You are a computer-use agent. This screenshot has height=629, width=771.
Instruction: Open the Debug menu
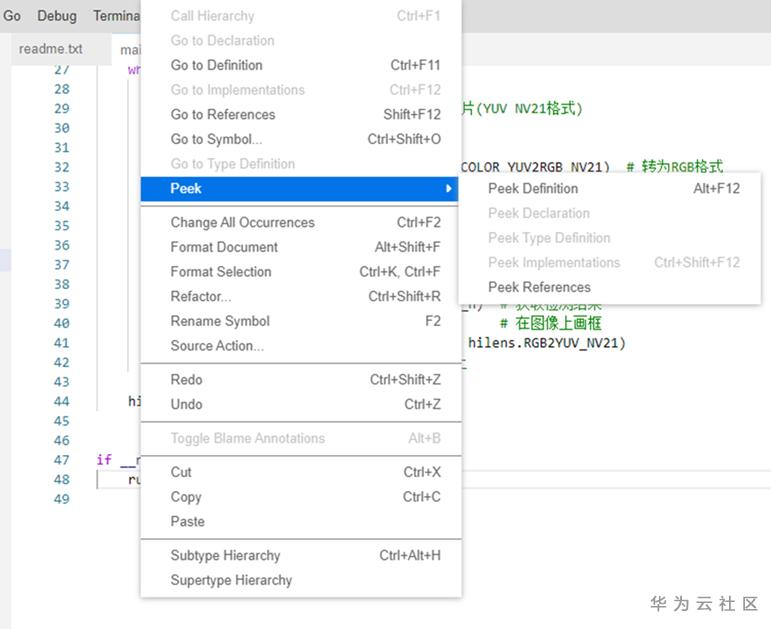[x=57, y=16]
